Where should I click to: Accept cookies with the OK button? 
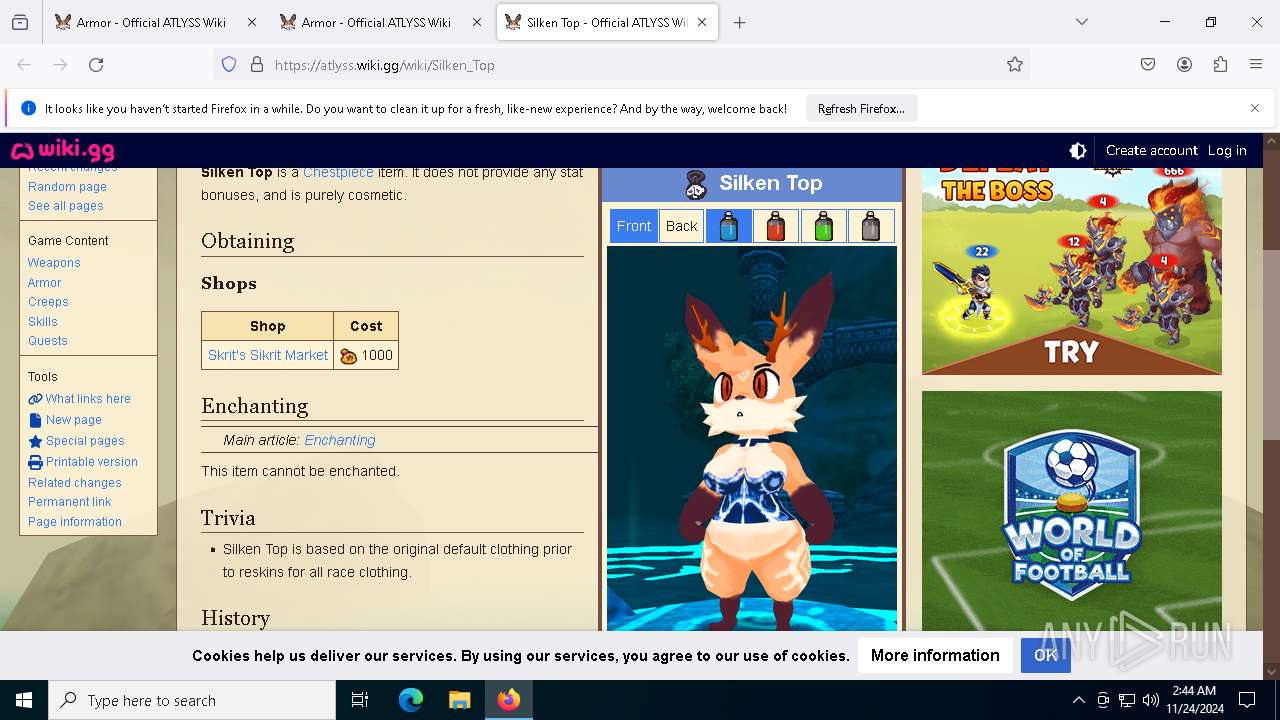coord(1045,655)
